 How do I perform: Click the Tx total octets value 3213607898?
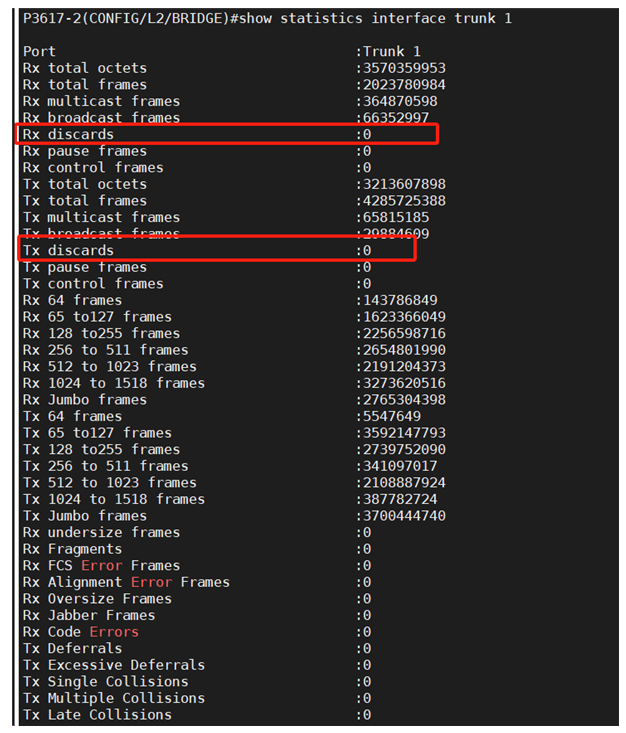tap(404, 184)
